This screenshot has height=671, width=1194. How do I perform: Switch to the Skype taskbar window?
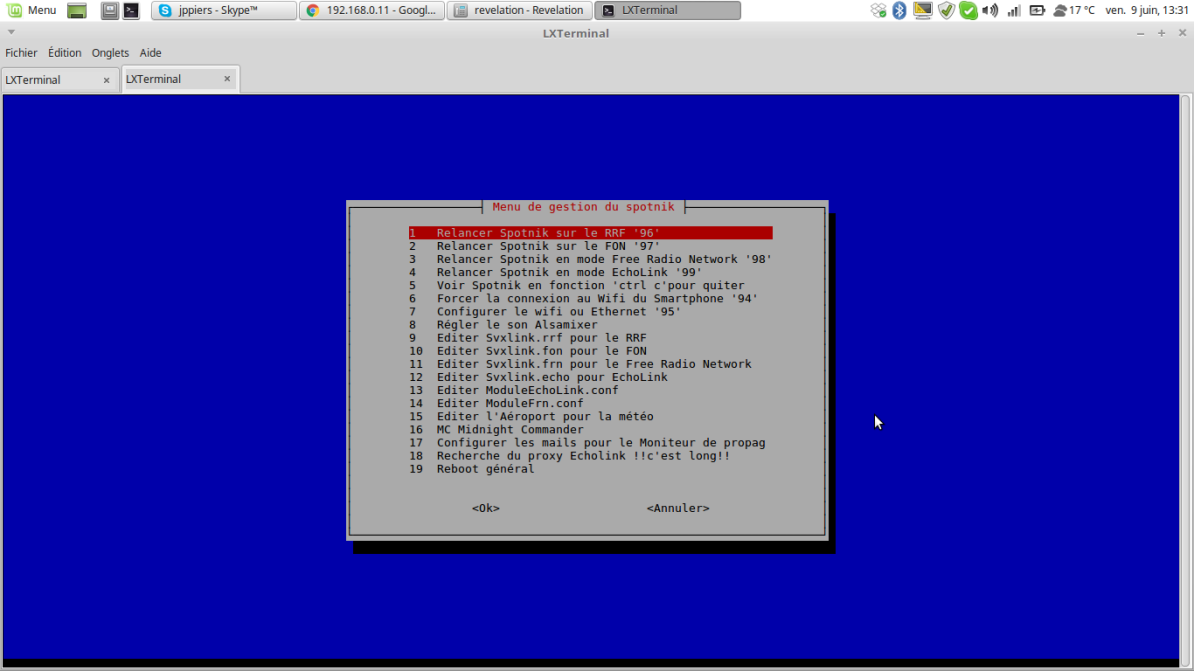pyautogui.click(x=224, y=10)
